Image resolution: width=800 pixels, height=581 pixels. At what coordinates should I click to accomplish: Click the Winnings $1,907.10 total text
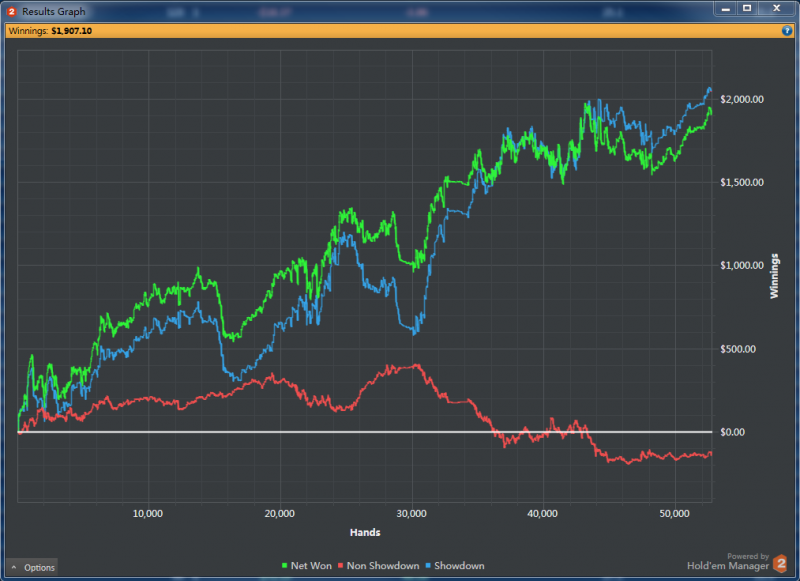pos(50,31)
